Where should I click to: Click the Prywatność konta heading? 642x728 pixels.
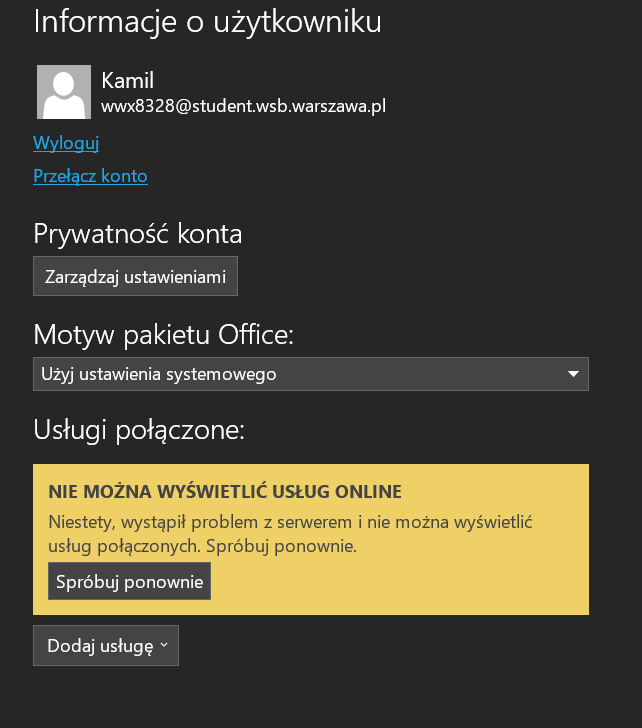point(138,234)
